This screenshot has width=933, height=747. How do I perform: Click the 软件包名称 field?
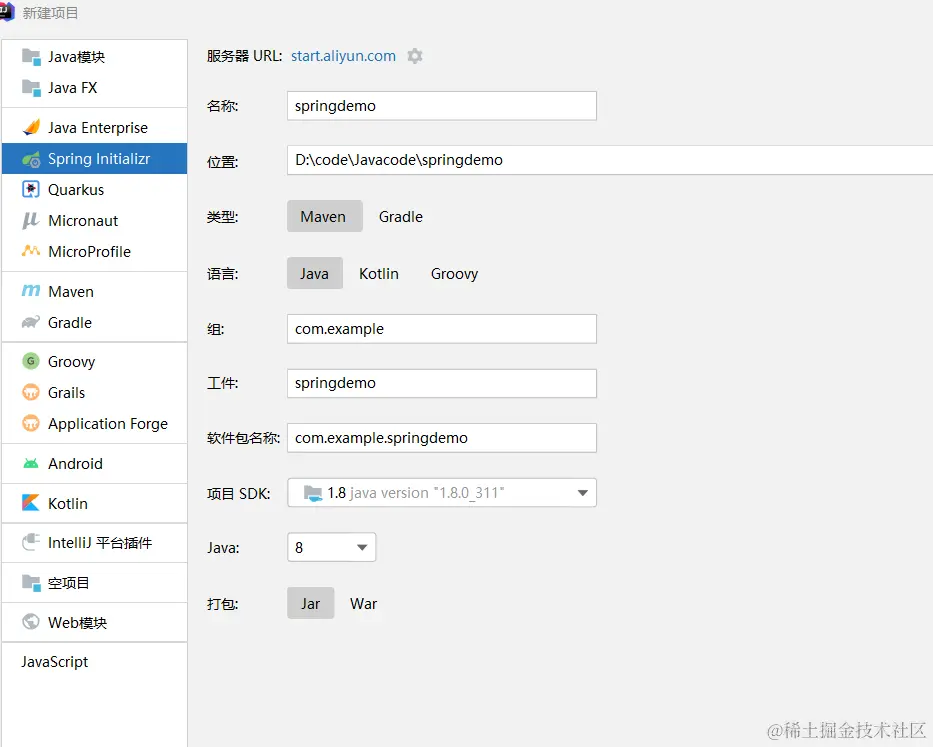(442, 438)
